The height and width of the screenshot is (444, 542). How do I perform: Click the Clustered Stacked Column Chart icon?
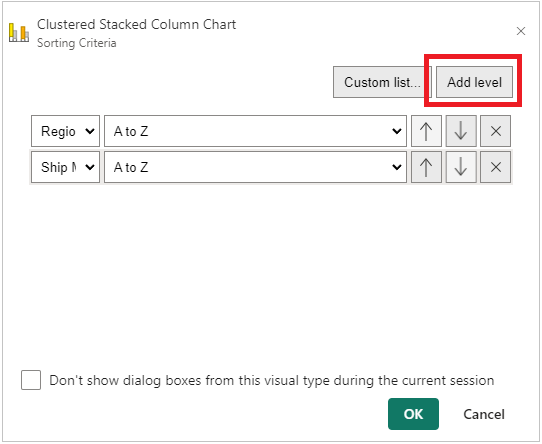click(x=19, y=33)
